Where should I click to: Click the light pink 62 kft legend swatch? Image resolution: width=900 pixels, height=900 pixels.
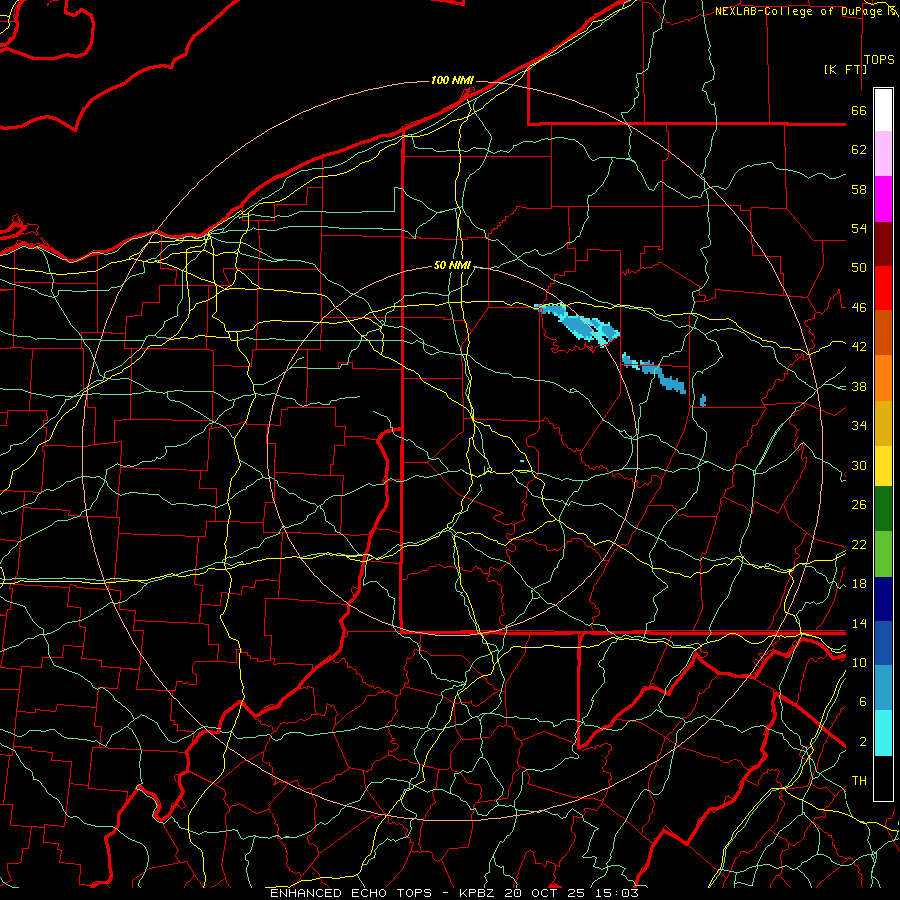(883, 153)
